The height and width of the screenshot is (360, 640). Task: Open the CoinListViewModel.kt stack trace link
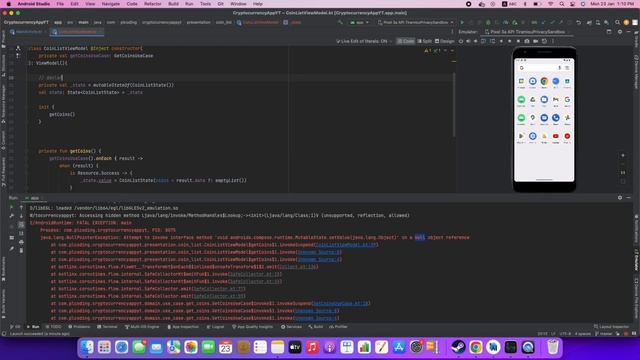[x=346, y=245]
